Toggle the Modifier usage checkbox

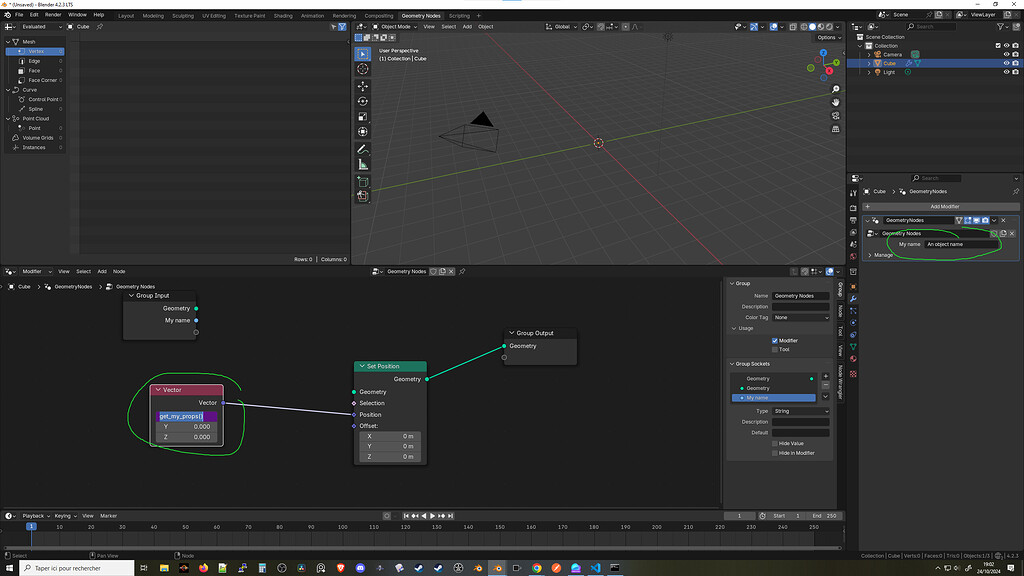[775, 341]
